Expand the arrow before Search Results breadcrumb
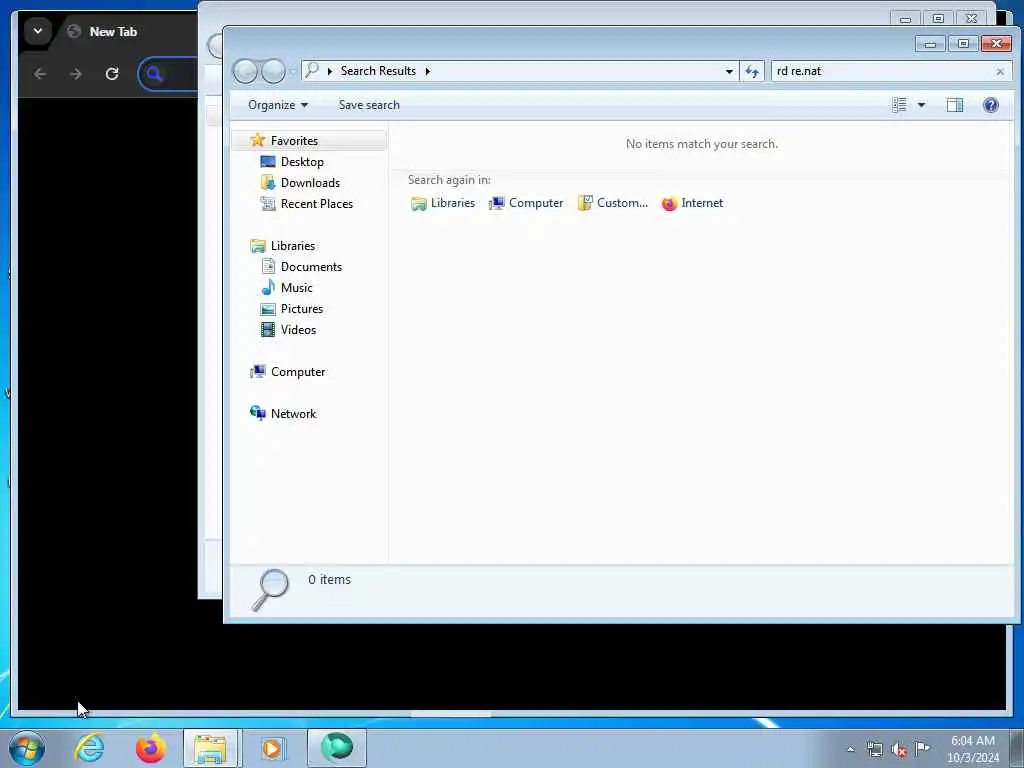 (330, 71)
